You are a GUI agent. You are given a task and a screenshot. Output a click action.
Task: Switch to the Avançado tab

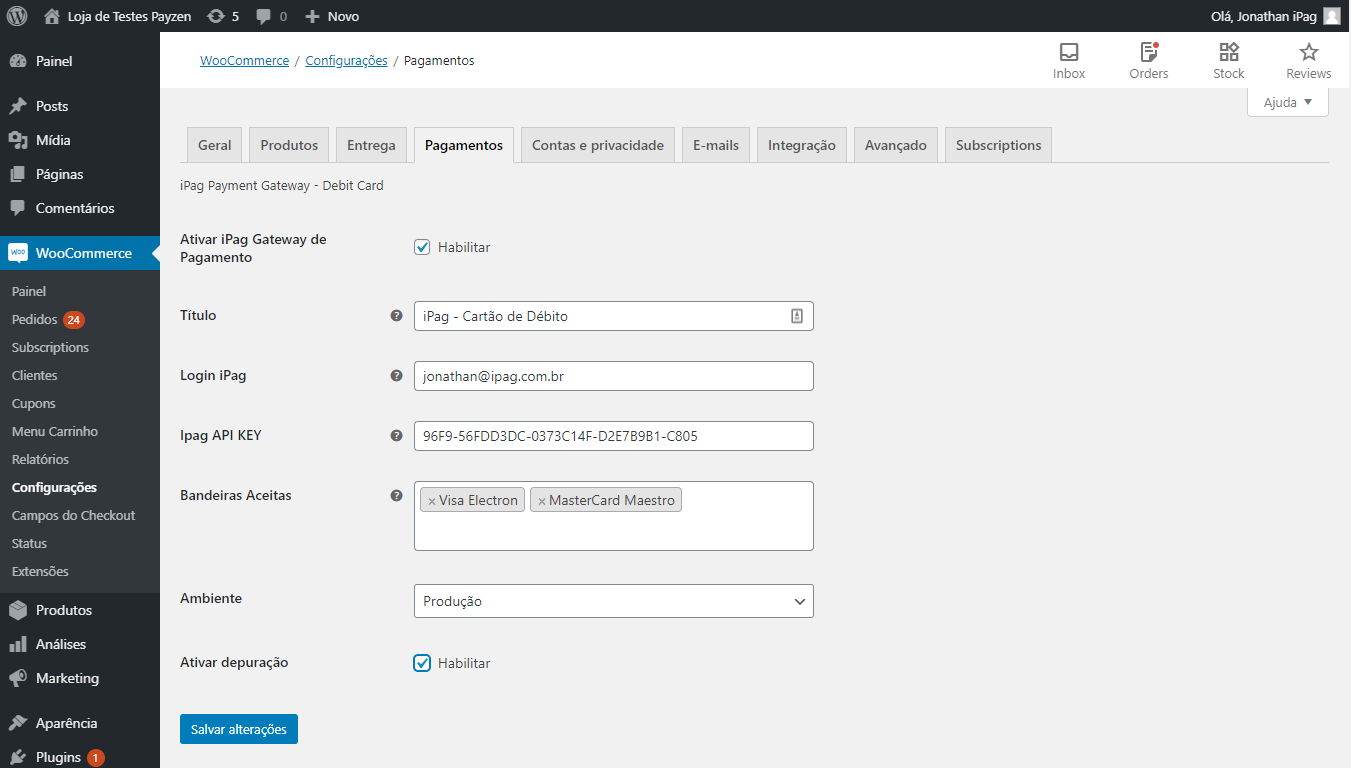click(896, 145)
